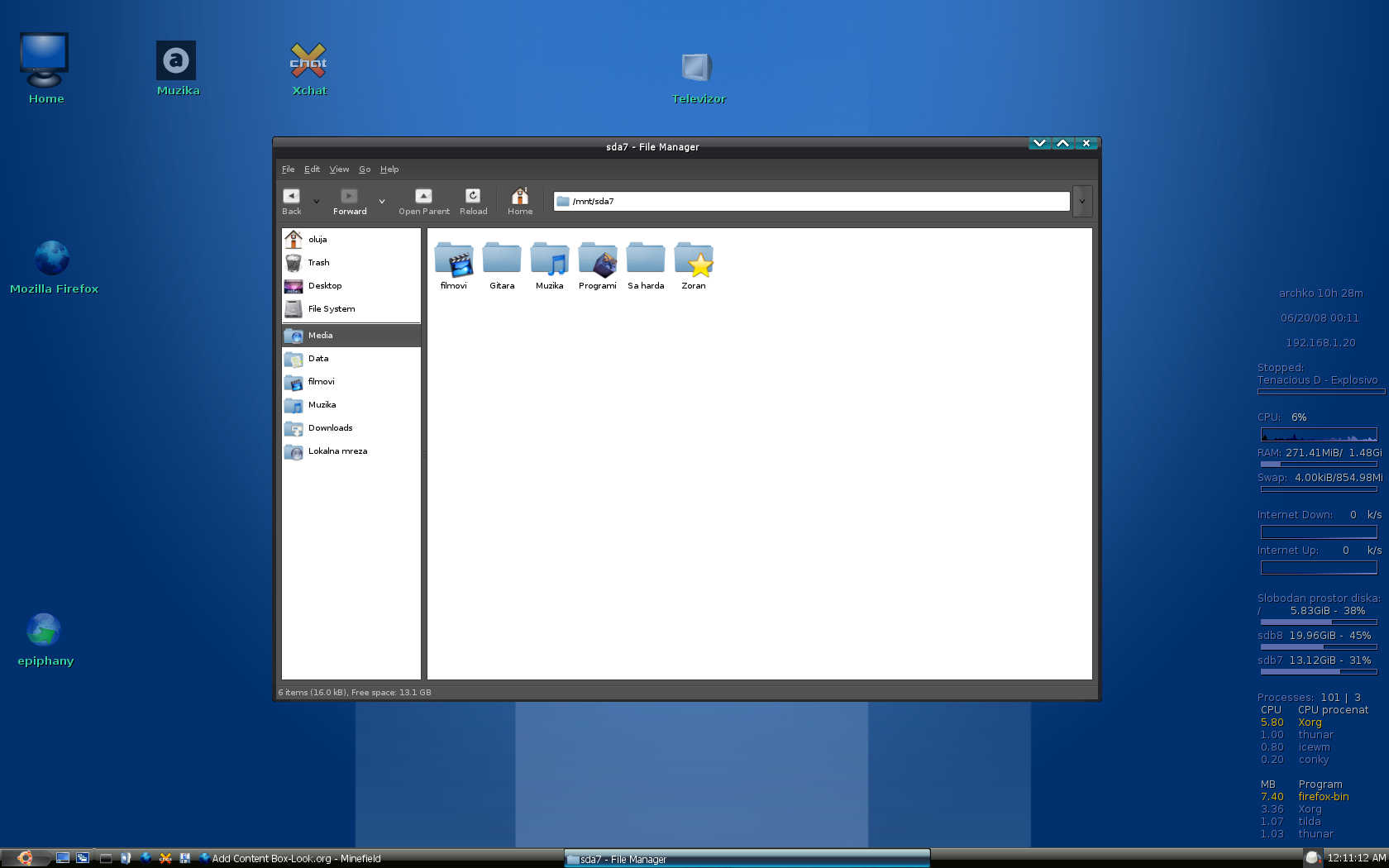Viewport: 1389px width, 868px height.
Task: Click the Muzika desktop icon
Action: point(177,69)
